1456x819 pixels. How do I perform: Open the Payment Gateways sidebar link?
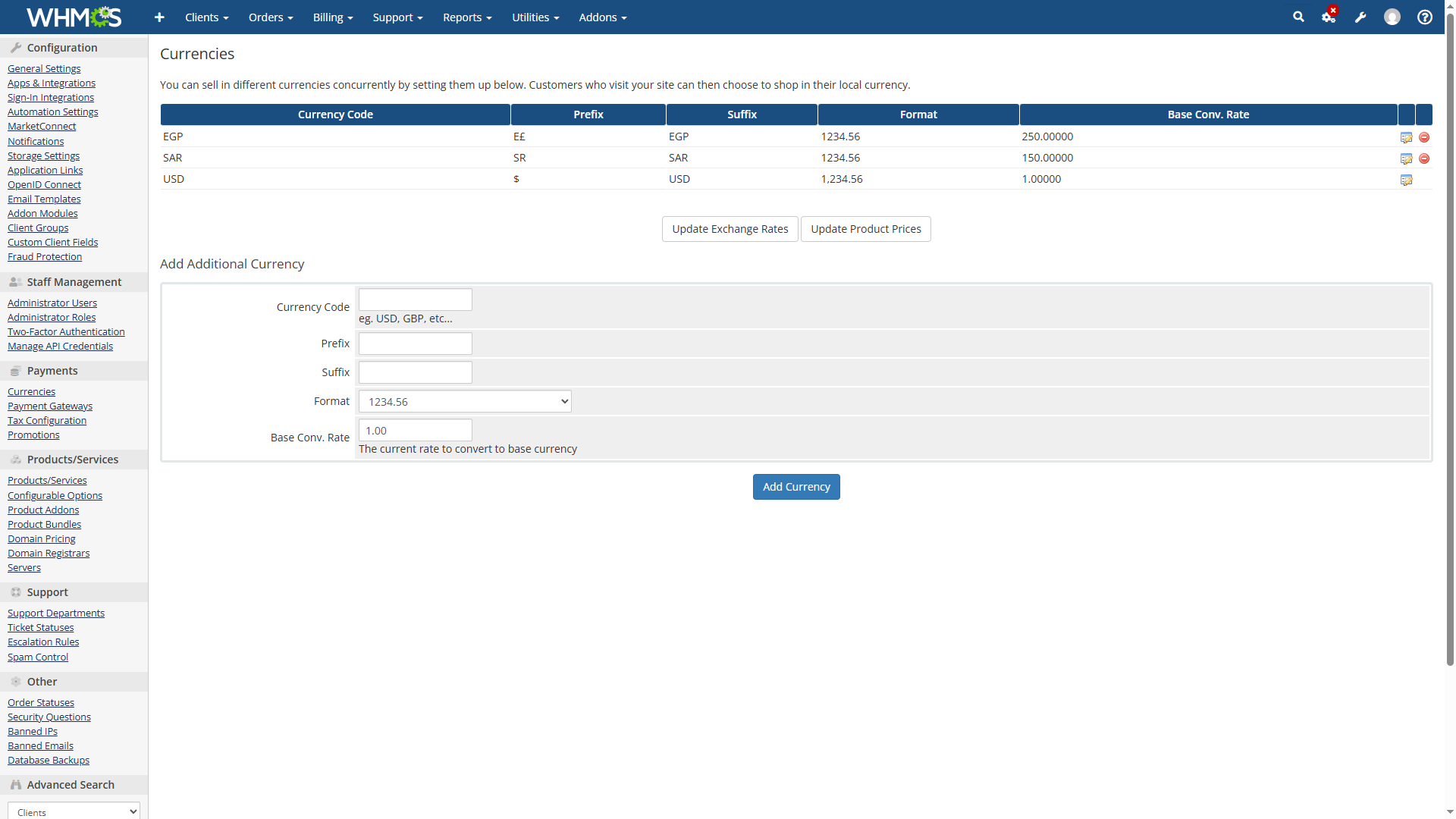point(50,406)
